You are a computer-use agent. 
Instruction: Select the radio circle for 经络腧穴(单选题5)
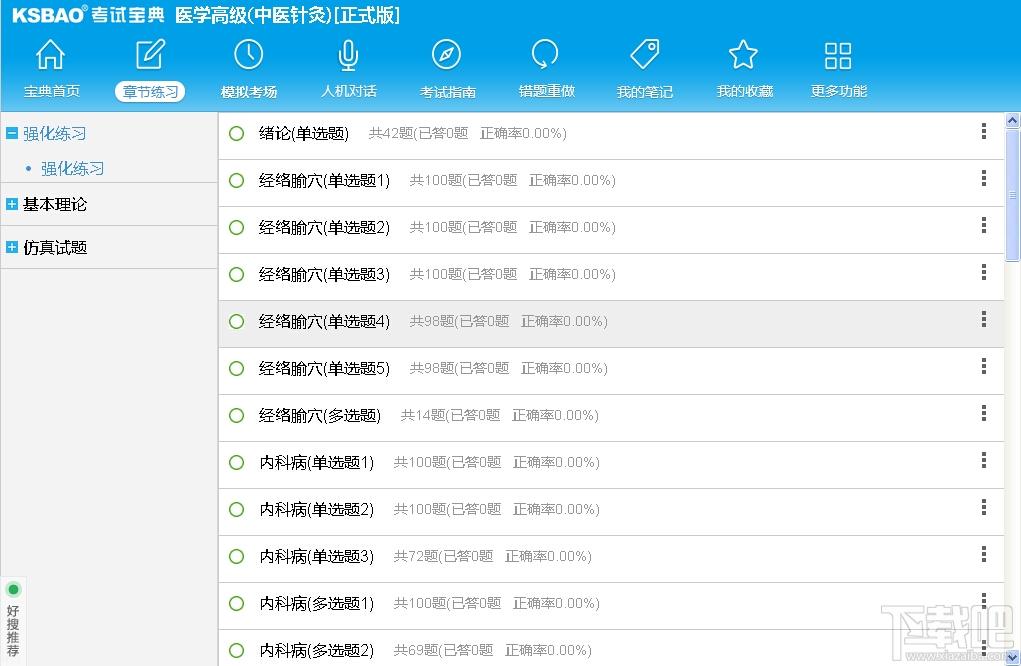tap(236, 368)
